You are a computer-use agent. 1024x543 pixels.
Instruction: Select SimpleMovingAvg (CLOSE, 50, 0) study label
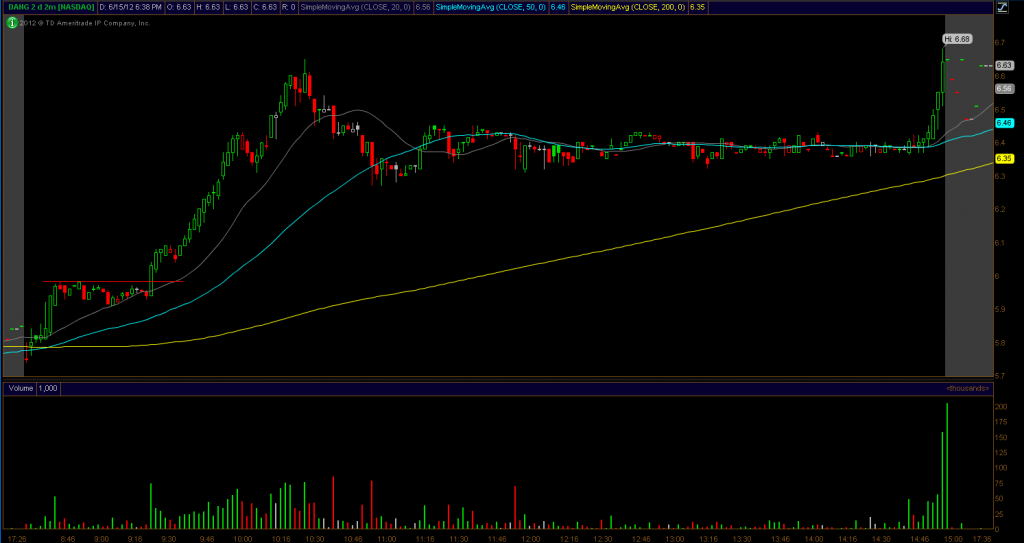coord(492,8)
